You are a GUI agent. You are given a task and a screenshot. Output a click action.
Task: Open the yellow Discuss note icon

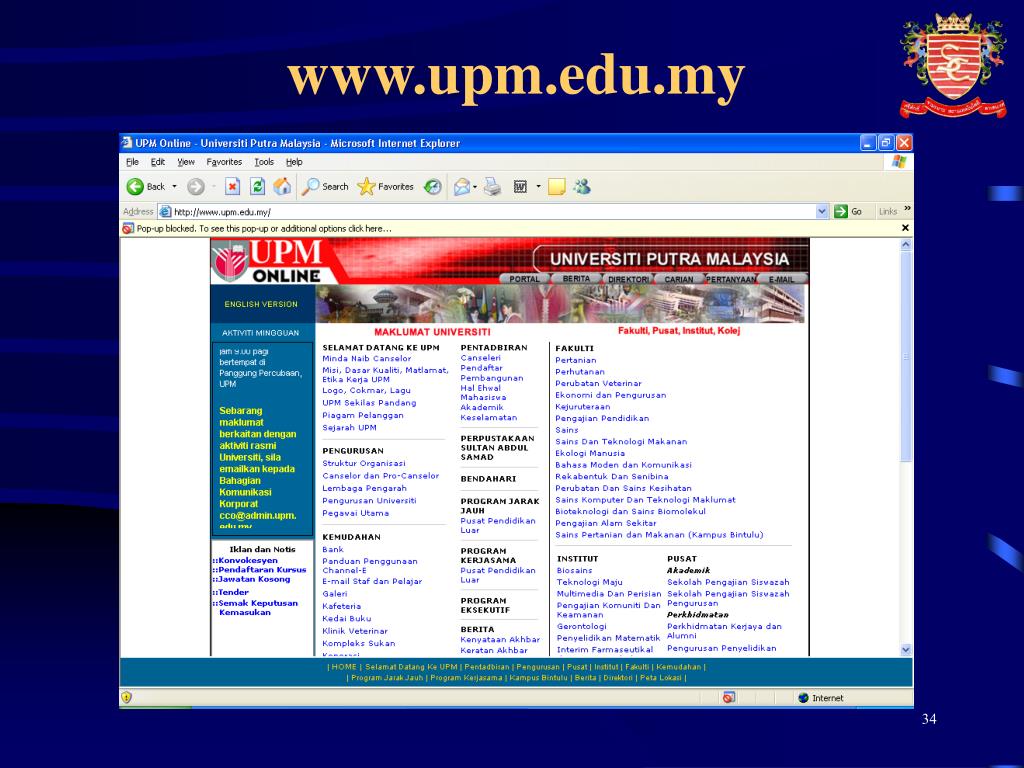coord(556,187)
